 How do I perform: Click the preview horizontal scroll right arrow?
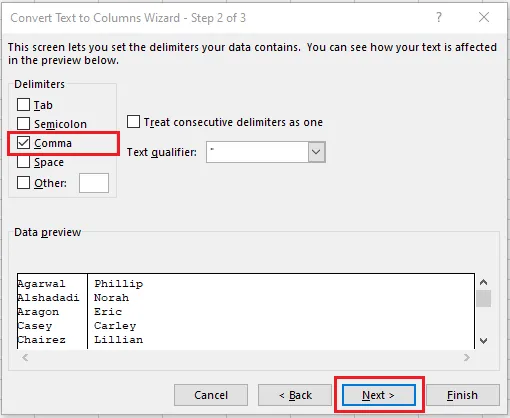coord(467,358)
